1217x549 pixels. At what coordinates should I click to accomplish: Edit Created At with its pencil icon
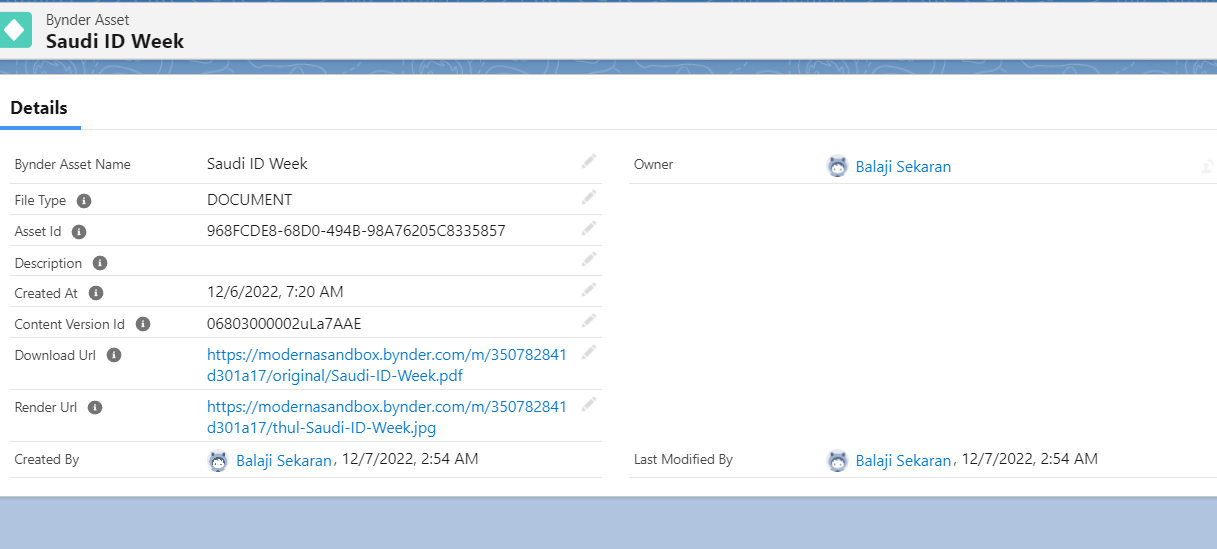click(589, 289)
